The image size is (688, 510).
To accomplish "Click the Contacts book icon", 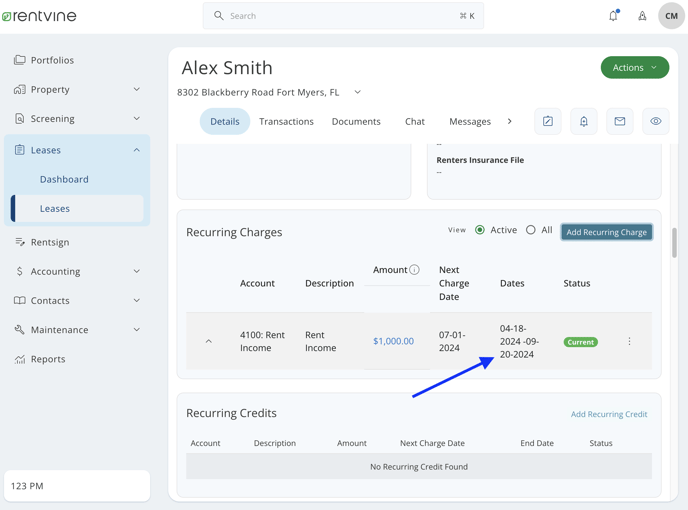I will click(19, 300).
